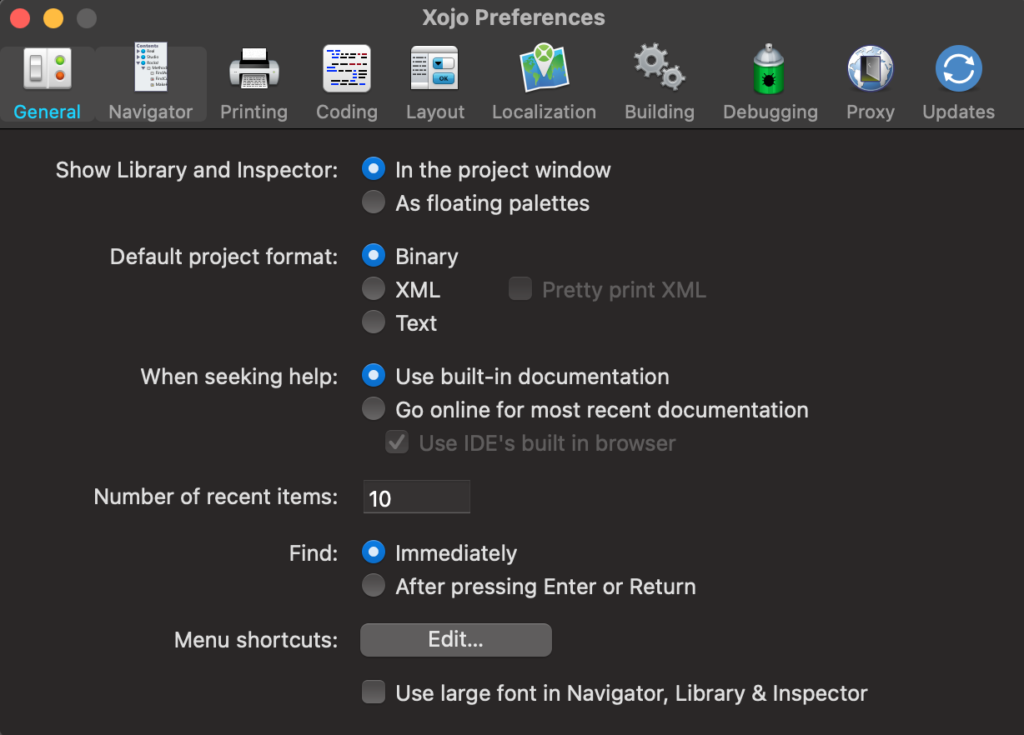
Task: Open the Localization map icon
Action: [544, 67]
